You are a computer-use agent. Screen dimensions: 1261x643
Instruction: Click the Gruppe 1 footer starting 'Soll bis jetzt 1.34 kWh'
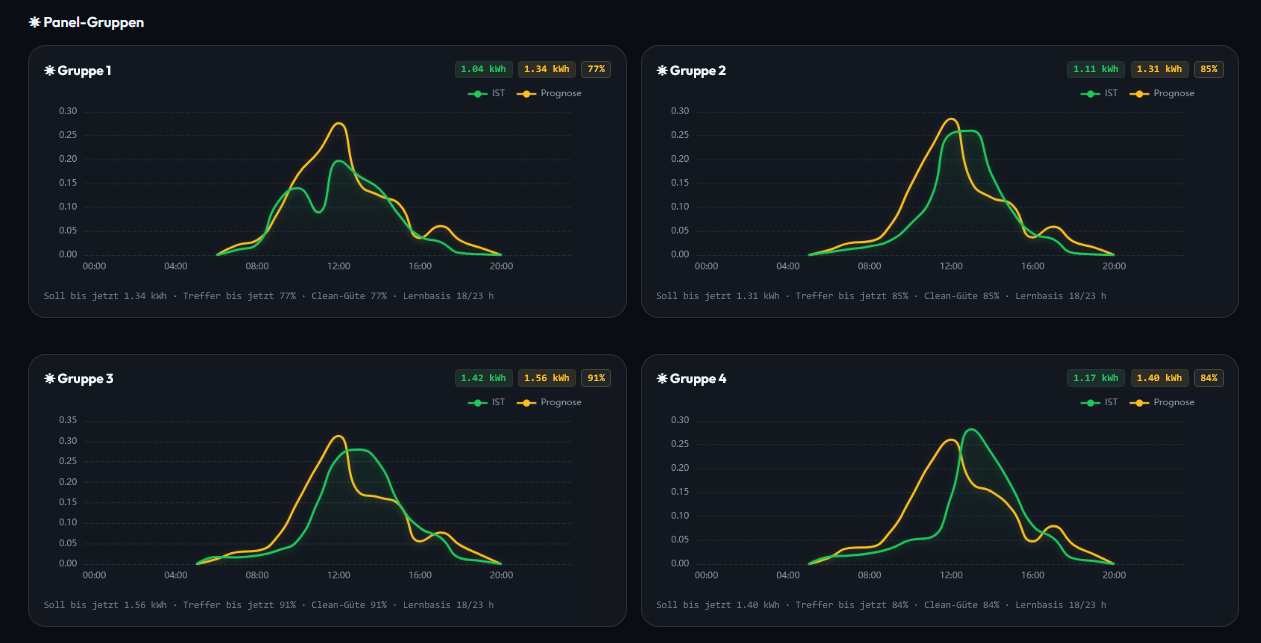coord(269,296)
